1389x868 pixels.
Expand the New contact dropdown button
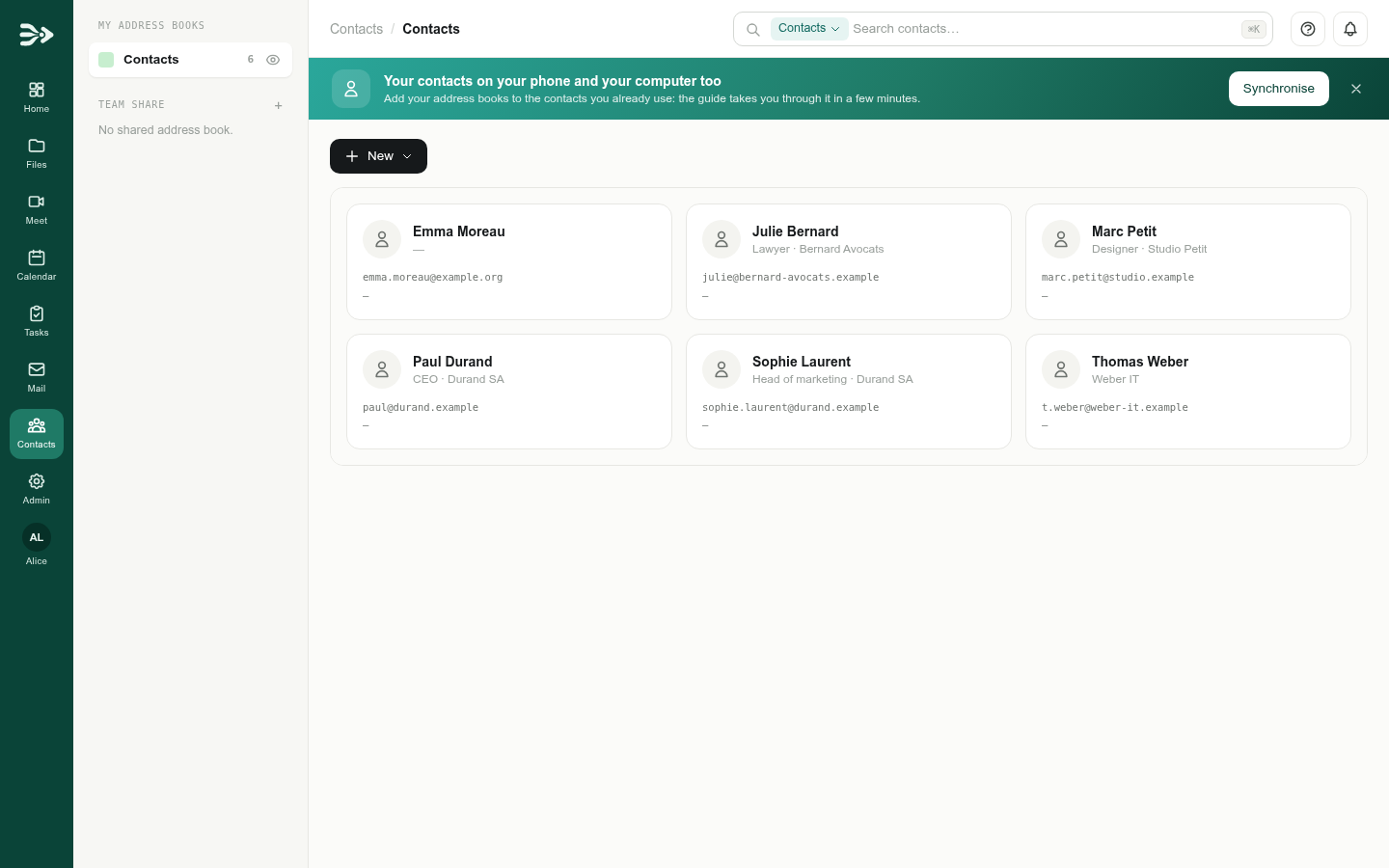coord(378,156)
